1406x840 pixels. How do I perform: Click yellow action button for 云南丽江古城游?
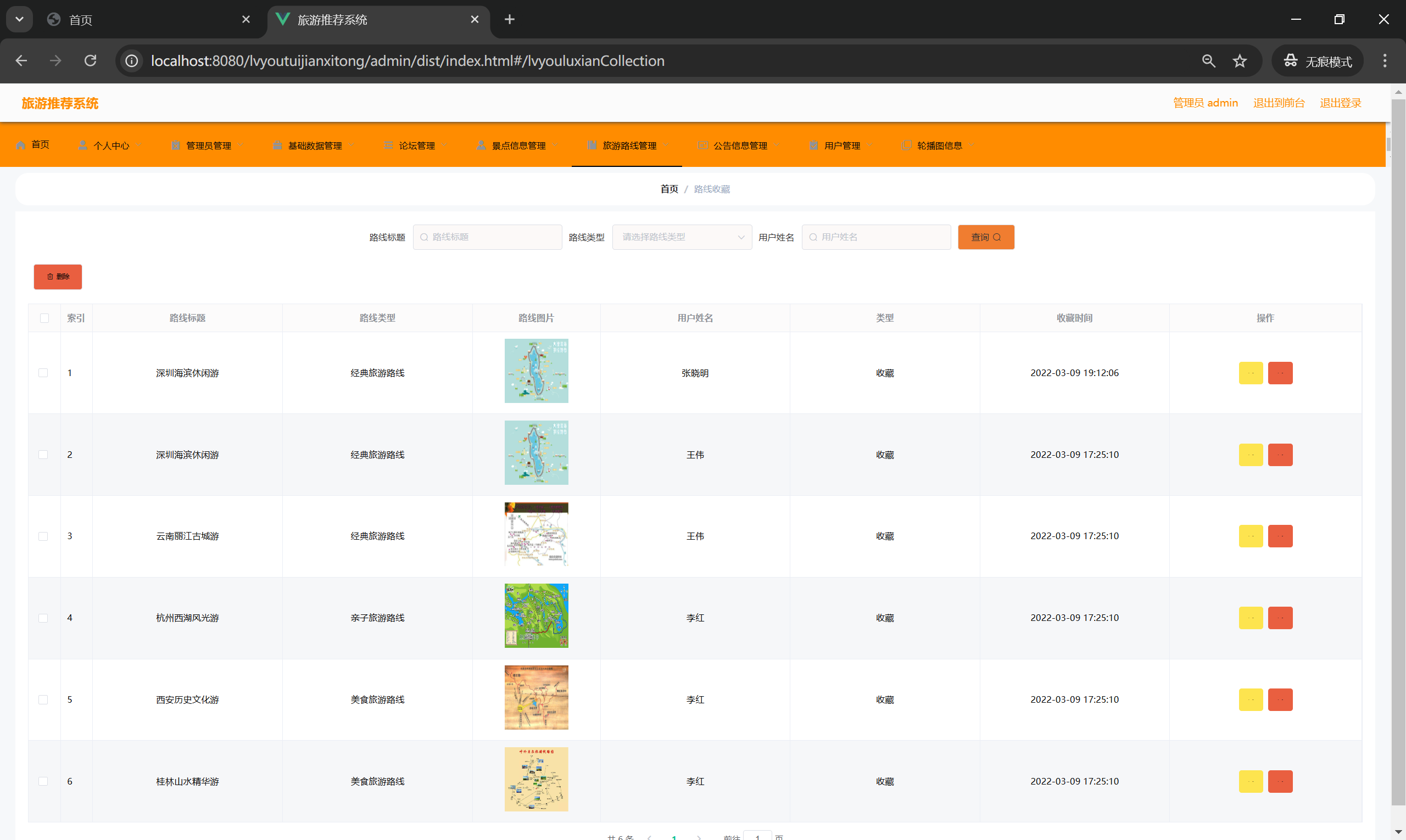click(x=1250, y=536)
